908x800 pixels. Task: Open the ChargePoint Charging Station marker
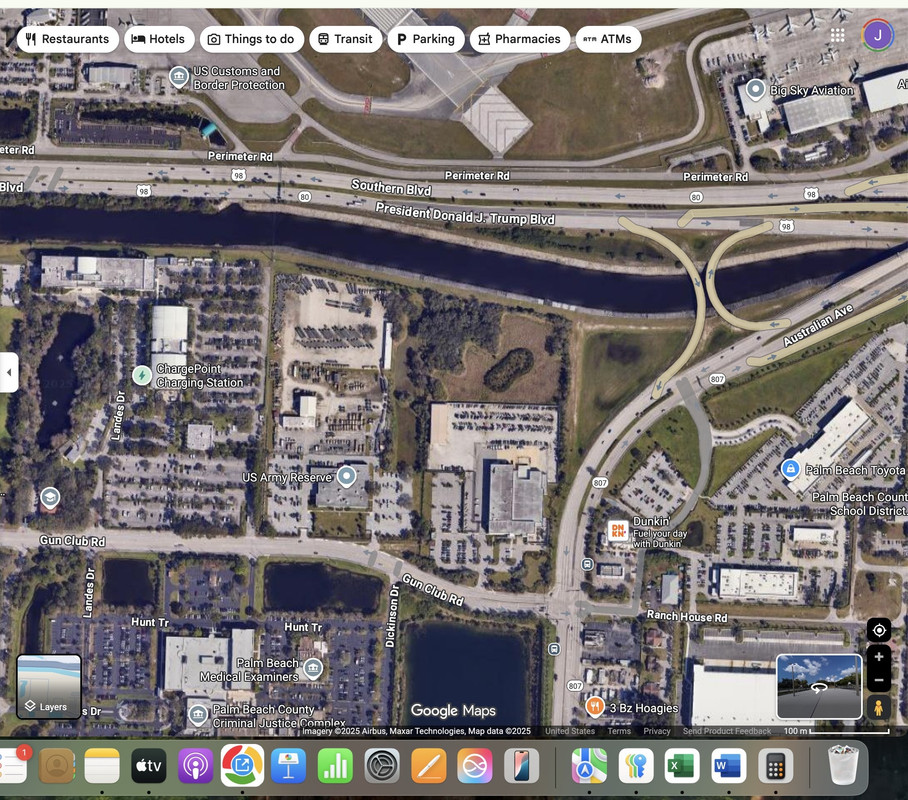pos(142,375)
